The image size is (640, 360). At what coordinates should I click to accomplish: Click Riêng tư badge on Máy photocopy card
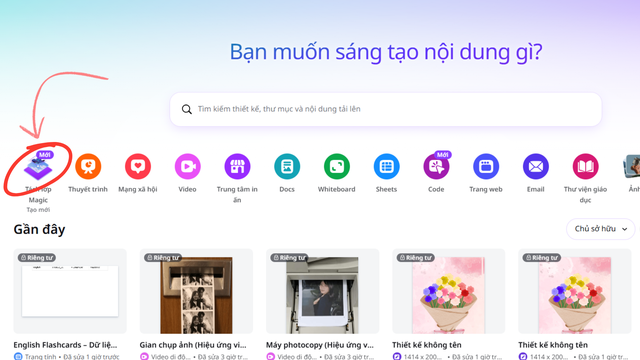click(x=289, y=258)
